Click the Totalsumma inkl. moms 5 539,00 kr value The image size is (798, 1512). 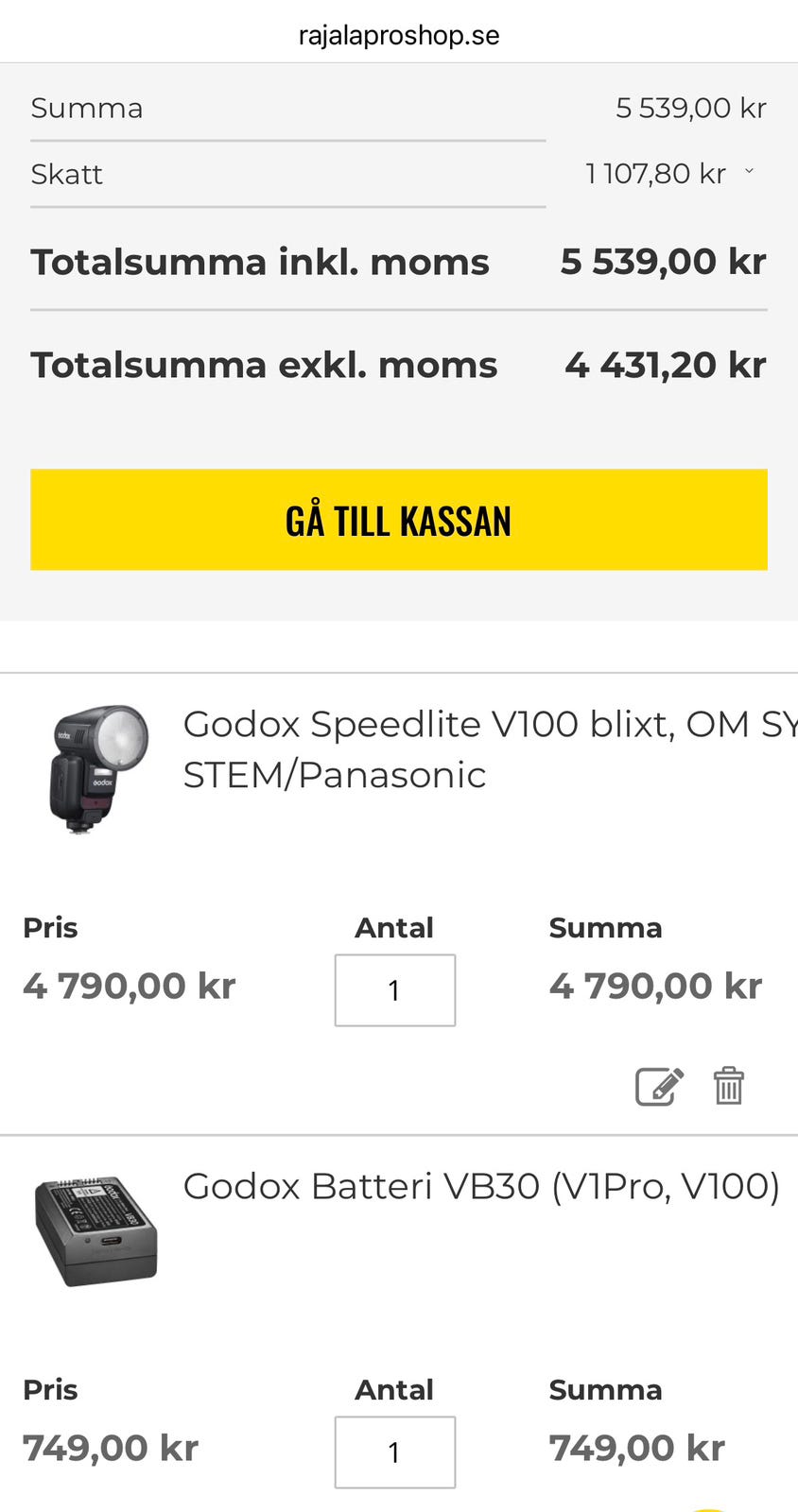coord(663,262)
